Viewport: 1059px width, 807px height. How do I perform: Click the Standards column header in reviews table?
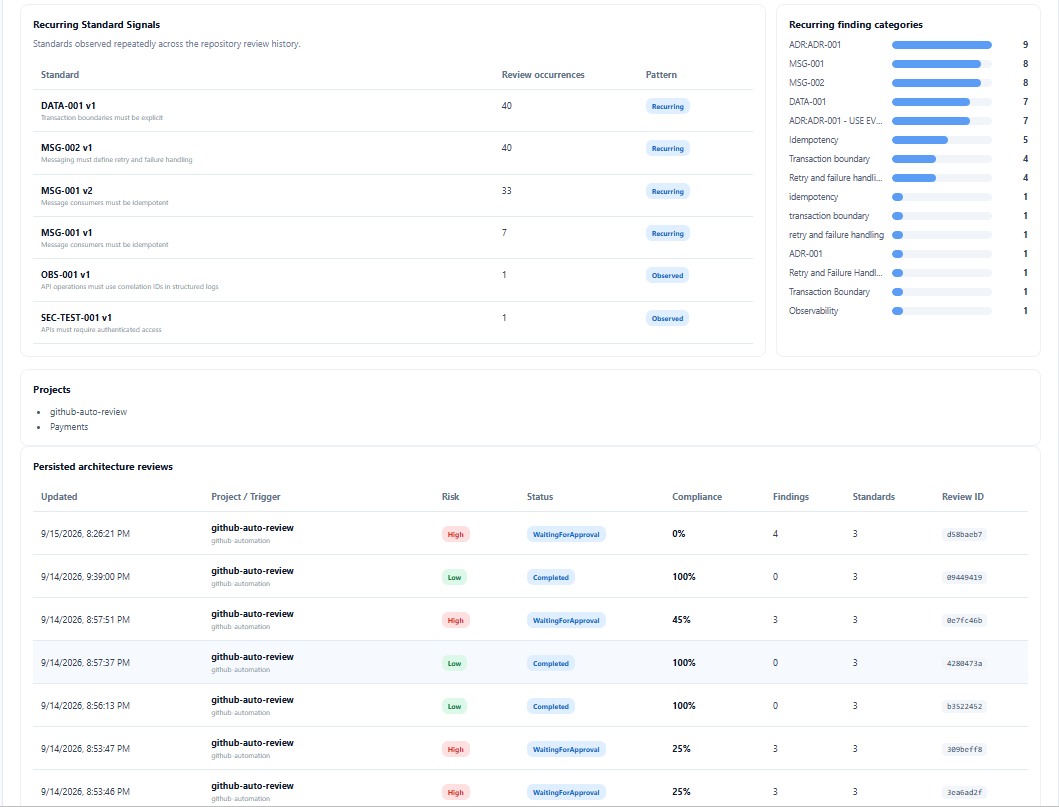[x=873, y=497]
